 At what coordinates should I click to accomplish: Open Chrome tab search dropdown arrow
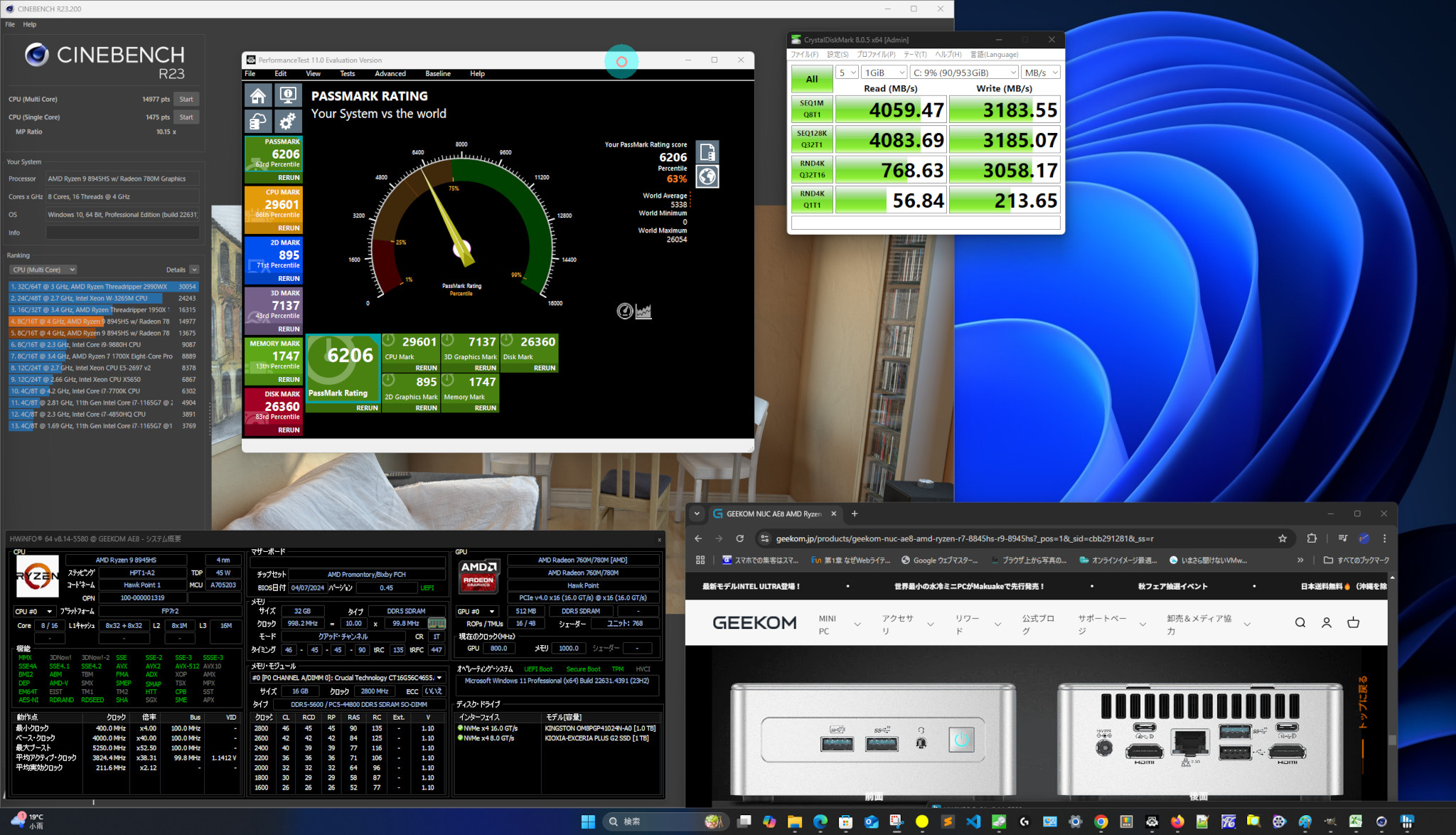click(x=697, y=514)
